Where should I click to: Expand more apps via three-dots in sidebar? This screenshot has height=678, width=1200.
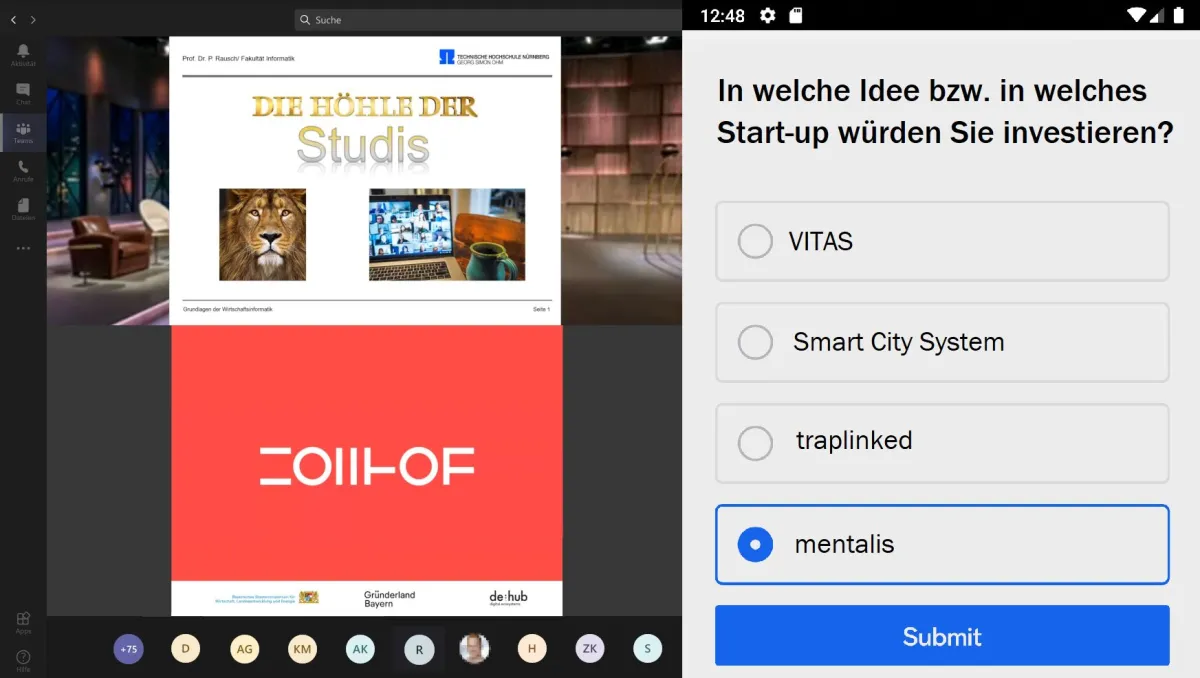point(23,248)
